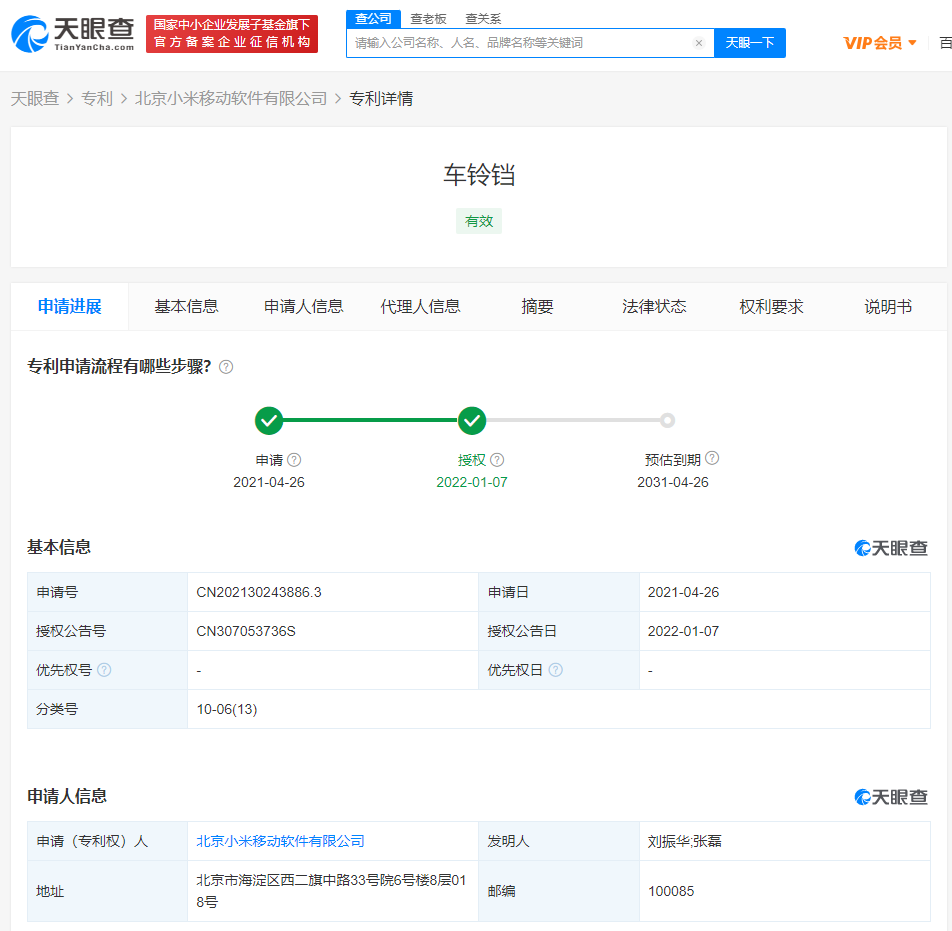The image size is (952, 931).
Task: Switch to the 查老板 tab
Action: [429, 18]
